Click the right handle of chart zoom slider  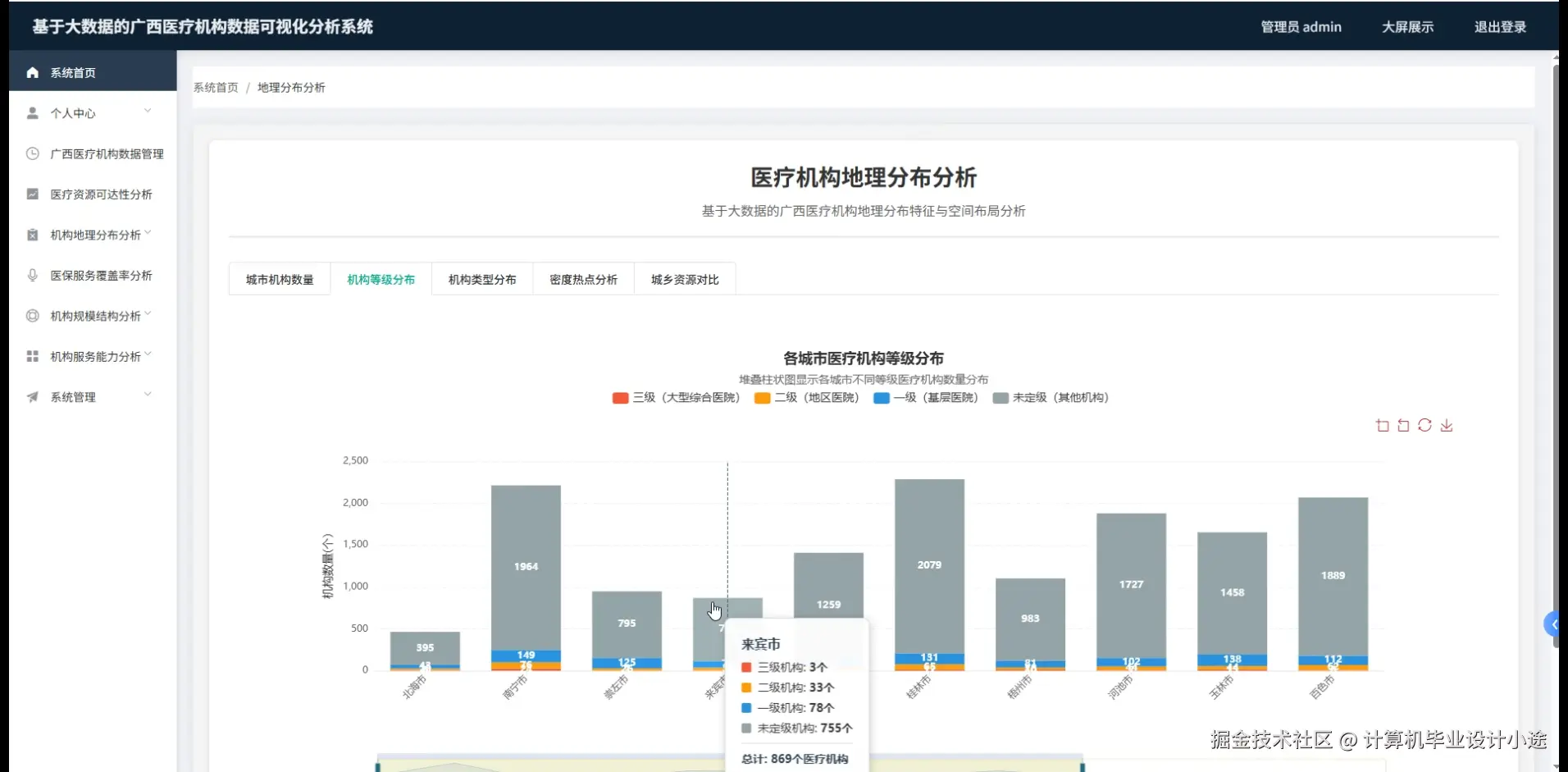[1083, 766]
